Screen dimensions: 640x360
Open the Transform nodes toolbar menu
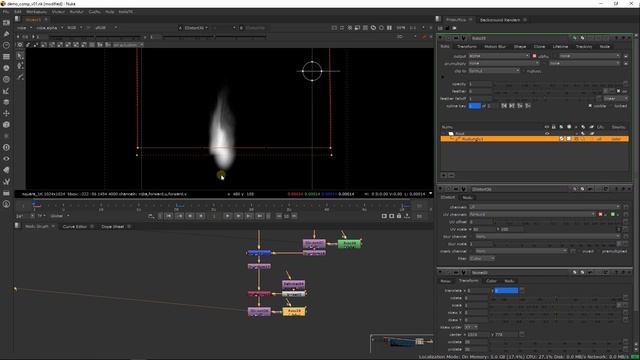[6, 113]
